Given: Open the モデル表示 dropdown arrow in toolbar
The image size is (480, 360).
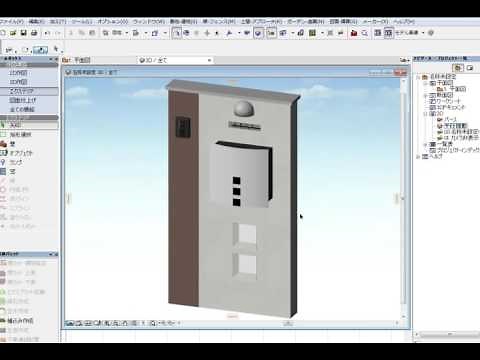Looking at the screenshot, I should [x=423, y=33].
